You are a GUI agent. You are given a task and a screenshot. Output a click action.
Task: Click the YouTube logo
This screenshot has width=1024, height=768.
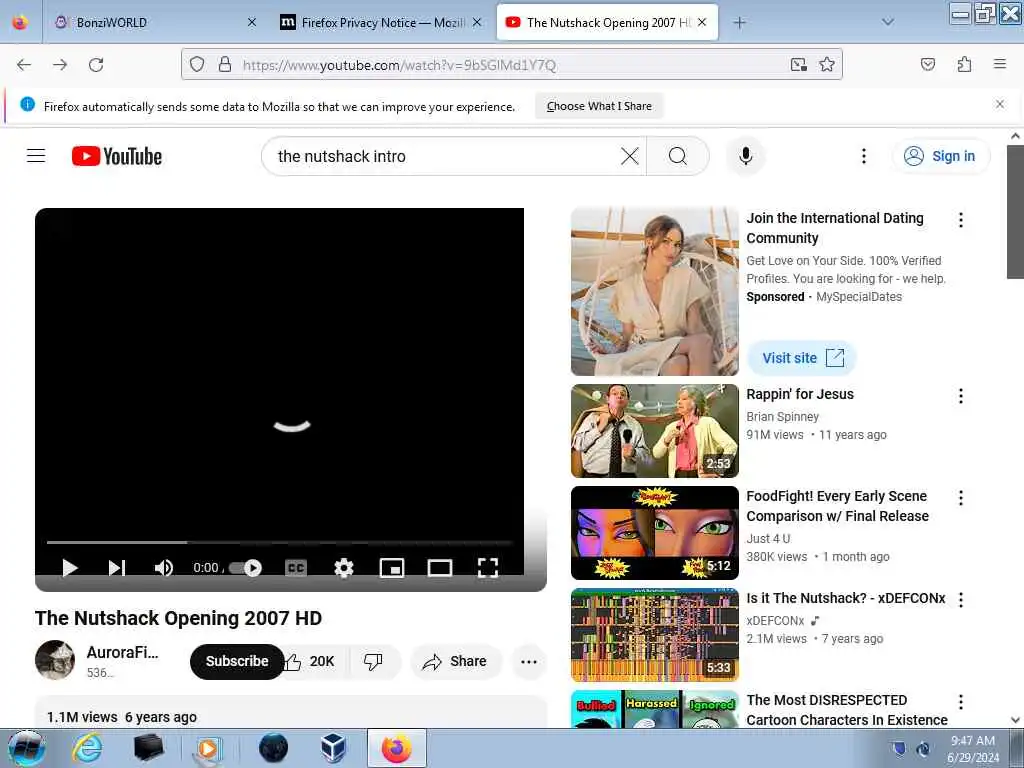point(117,156)
